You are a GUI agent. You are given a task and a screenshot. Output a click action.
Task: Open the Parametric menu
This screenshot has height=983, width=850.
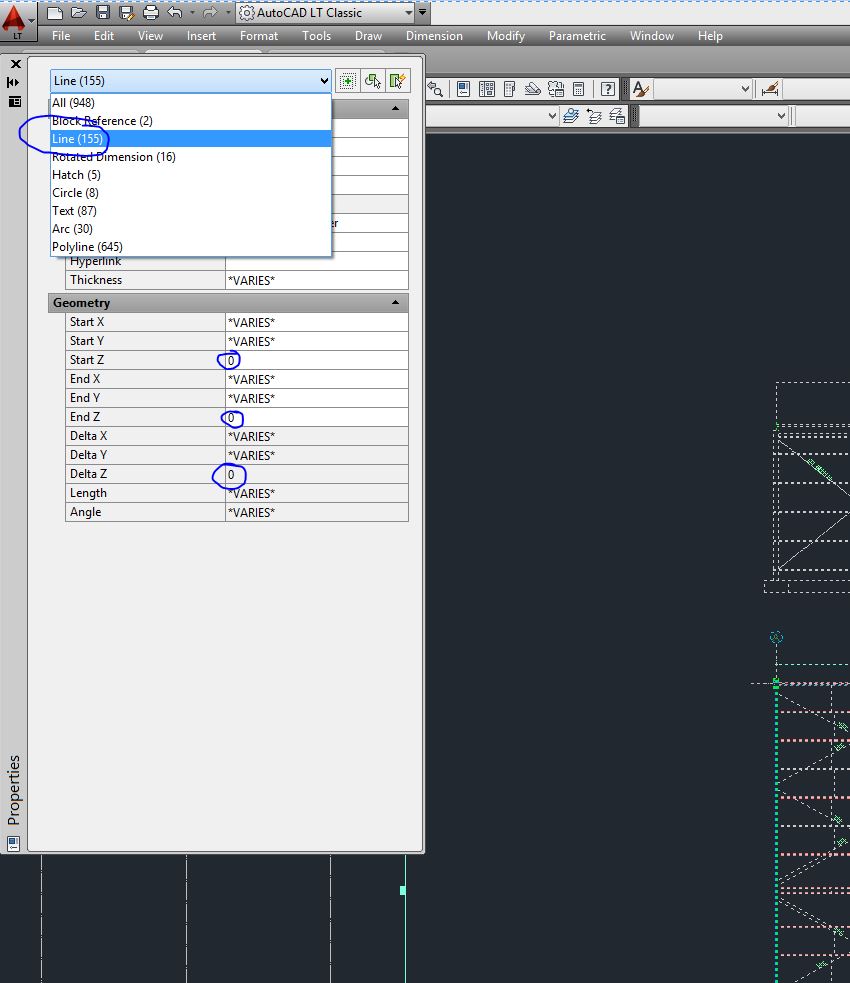(577, 36)
